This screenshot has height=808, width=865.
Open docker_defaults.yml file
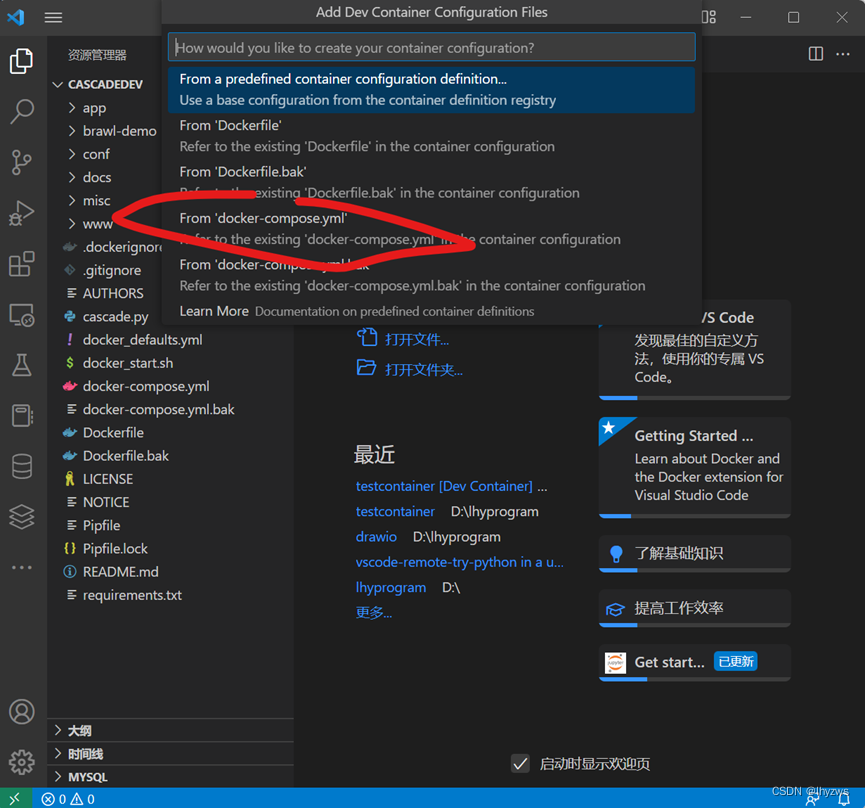point(142,340)
